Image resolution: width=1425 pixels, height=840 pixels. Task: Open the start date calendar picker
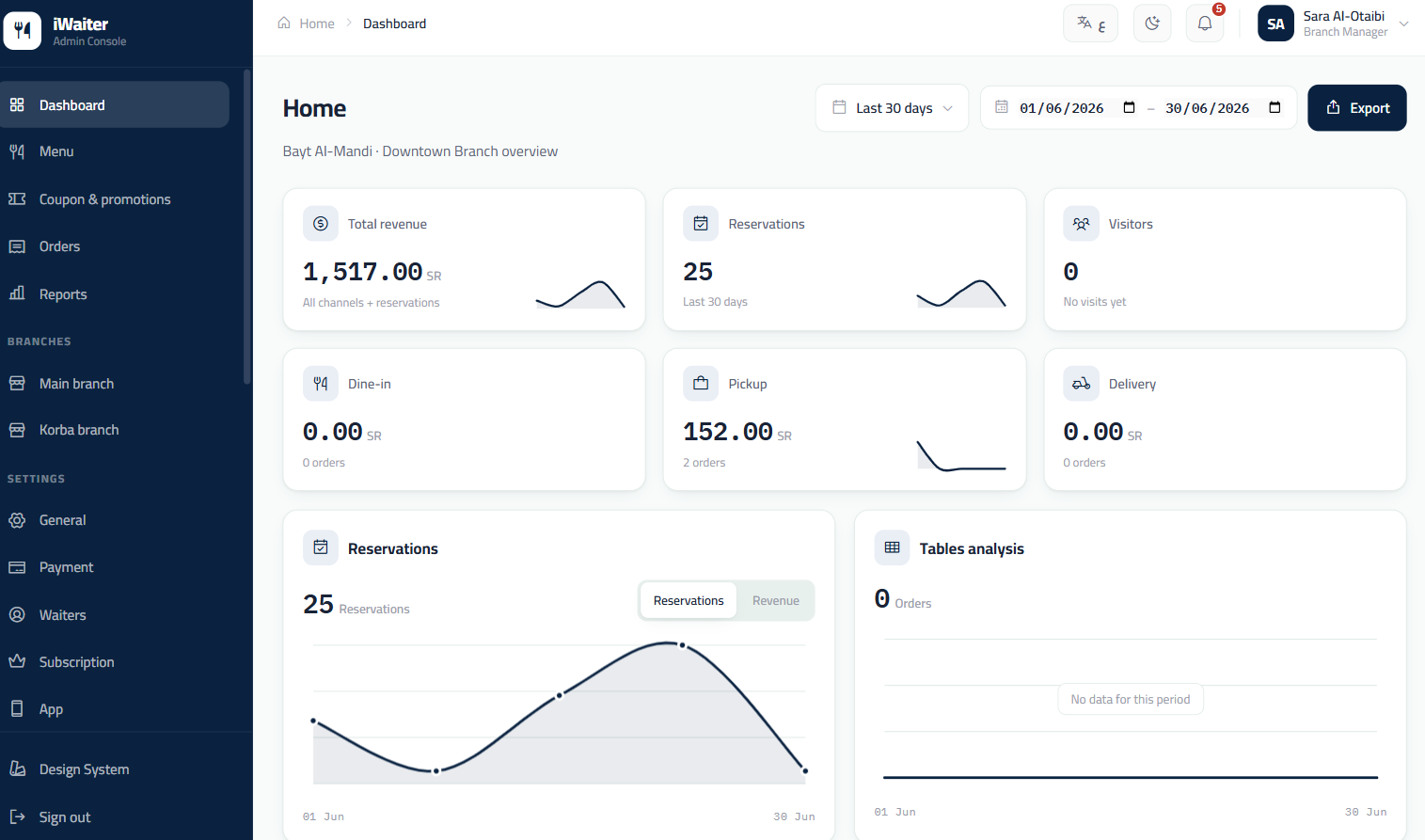(1129, 108)
